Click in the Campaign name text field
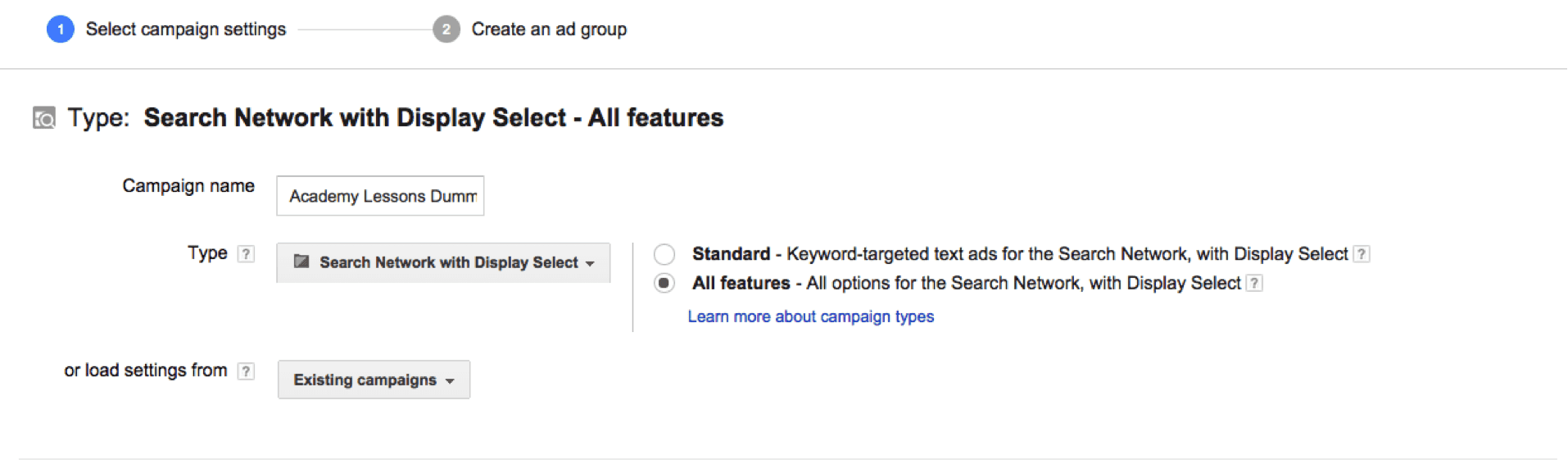Image resolution: width=1568 pixels, height=464 pixels. pyautogui.click(x=380, y=196)
